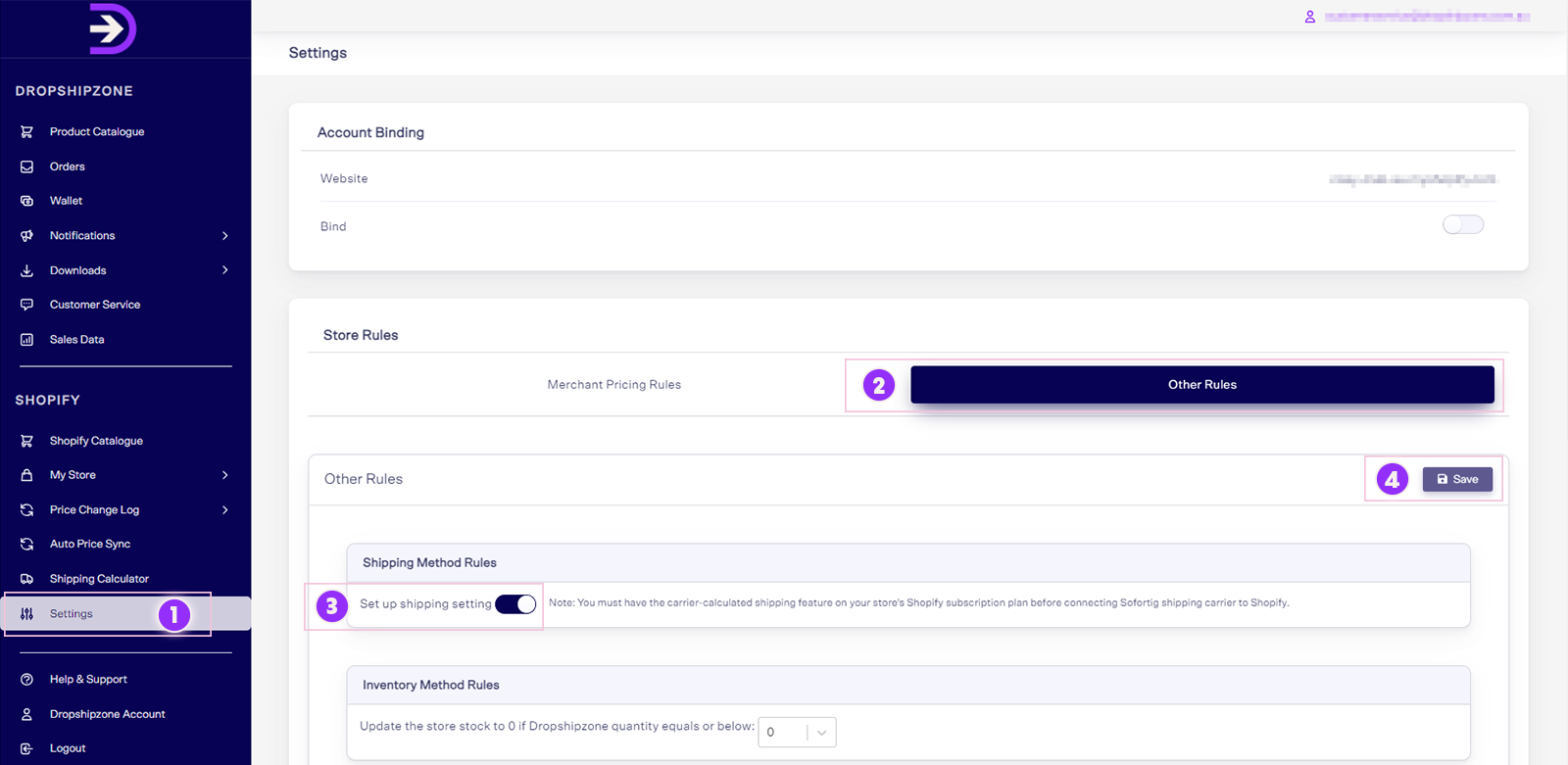The height and width of the screenshot is (765, 1568).
Task: Open Shipping Calculator link
Action: tap(99, 579)
